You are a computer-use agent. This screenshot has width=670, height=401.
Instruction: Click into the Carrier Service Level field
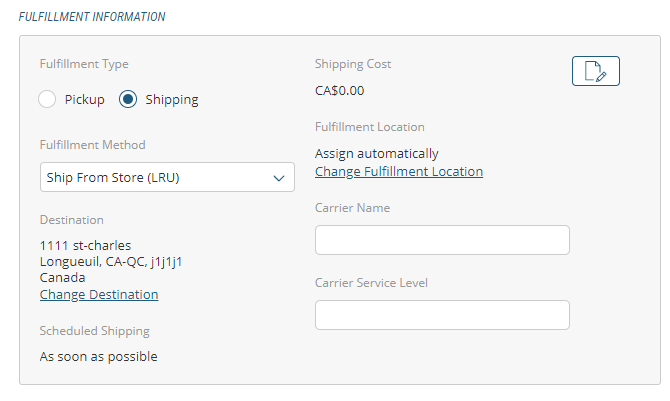442,315
